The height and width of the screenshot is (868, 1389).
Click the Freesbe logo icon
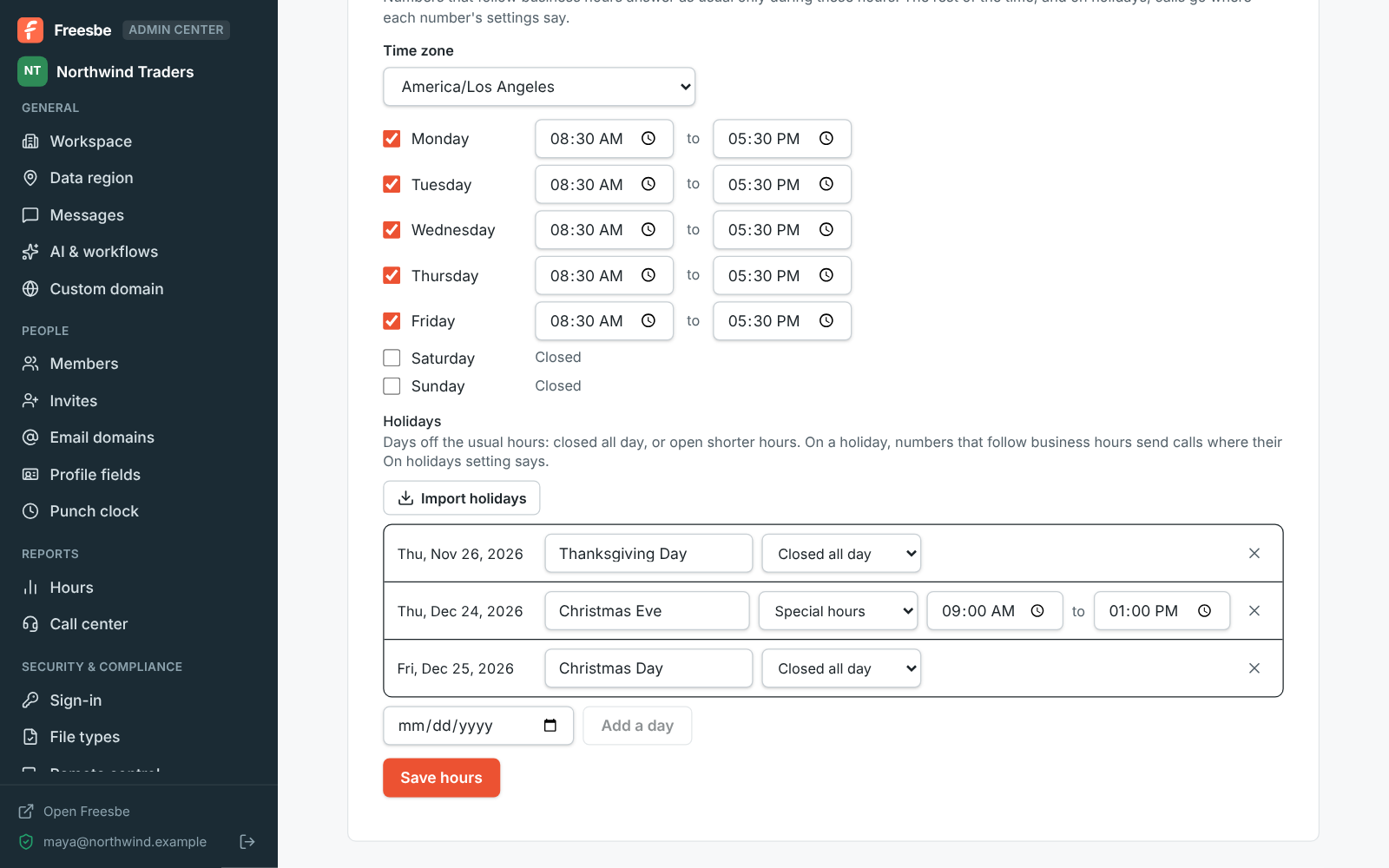pyautogui.click(x=30, y=30)
